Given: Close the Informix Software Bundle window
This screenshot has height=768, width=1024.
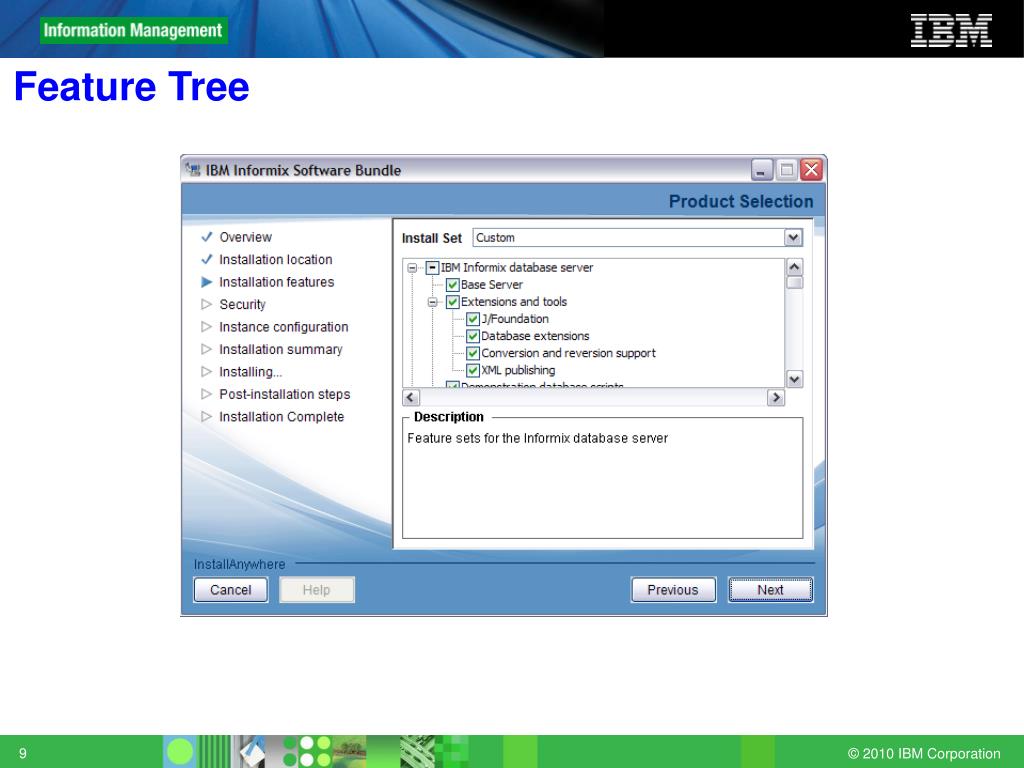Looking at the screenshot, I should tap(811, 170).
